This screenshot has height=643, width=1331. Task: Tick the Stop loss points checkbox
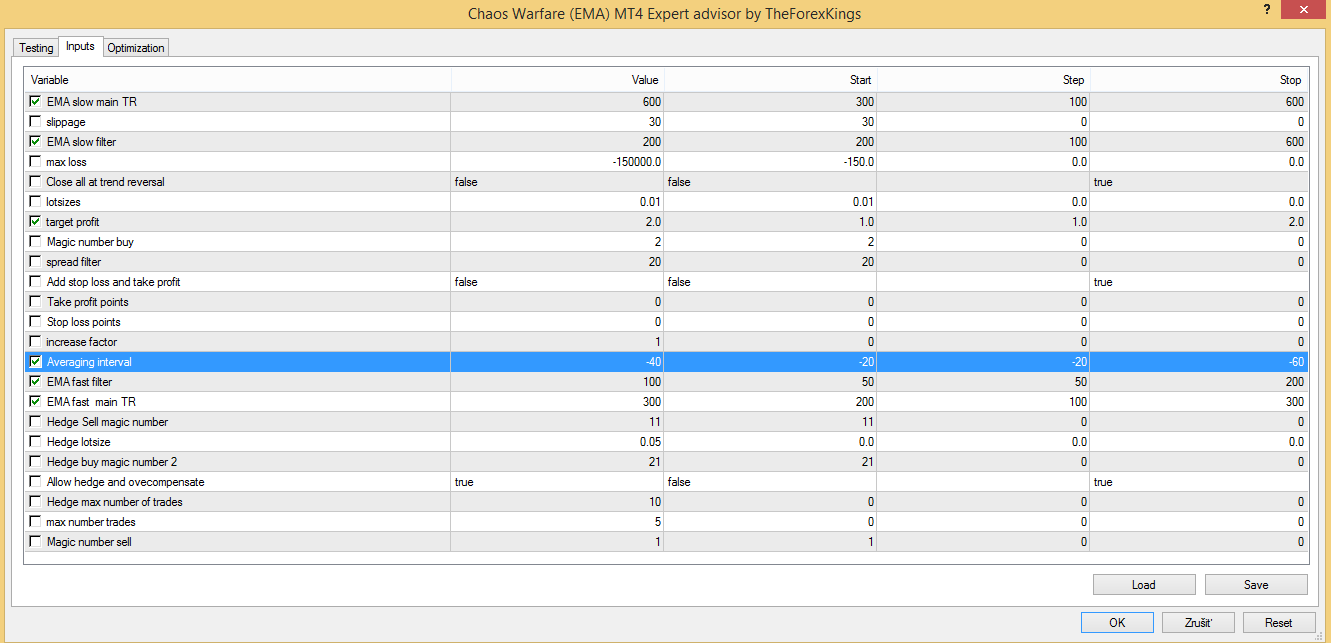point(36,322)
